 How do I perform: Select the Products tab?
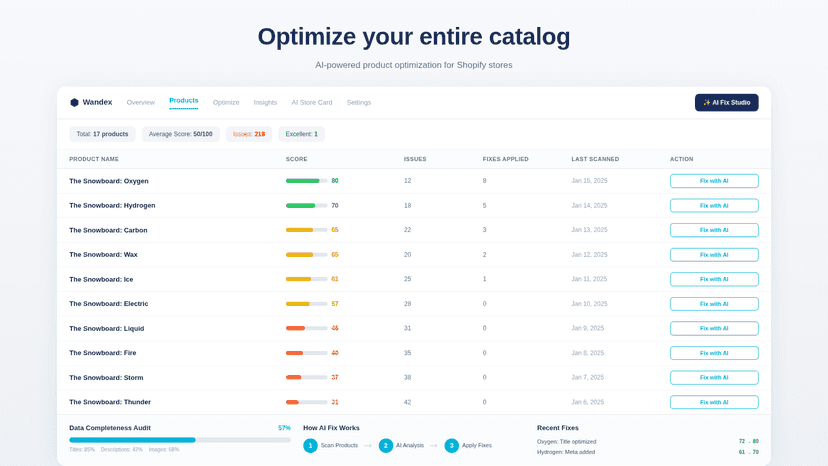(184, 100)
